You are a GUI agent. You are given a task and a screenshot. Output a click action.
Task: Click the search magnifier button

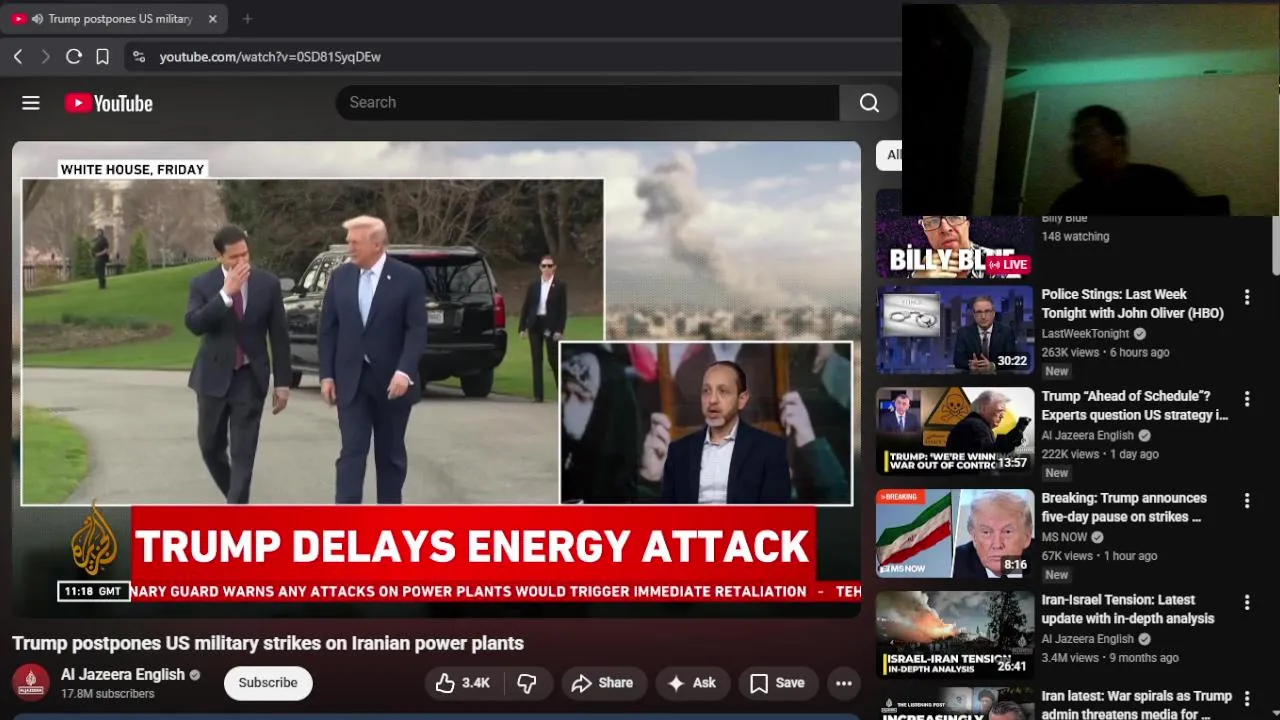[x=869, y=102]
